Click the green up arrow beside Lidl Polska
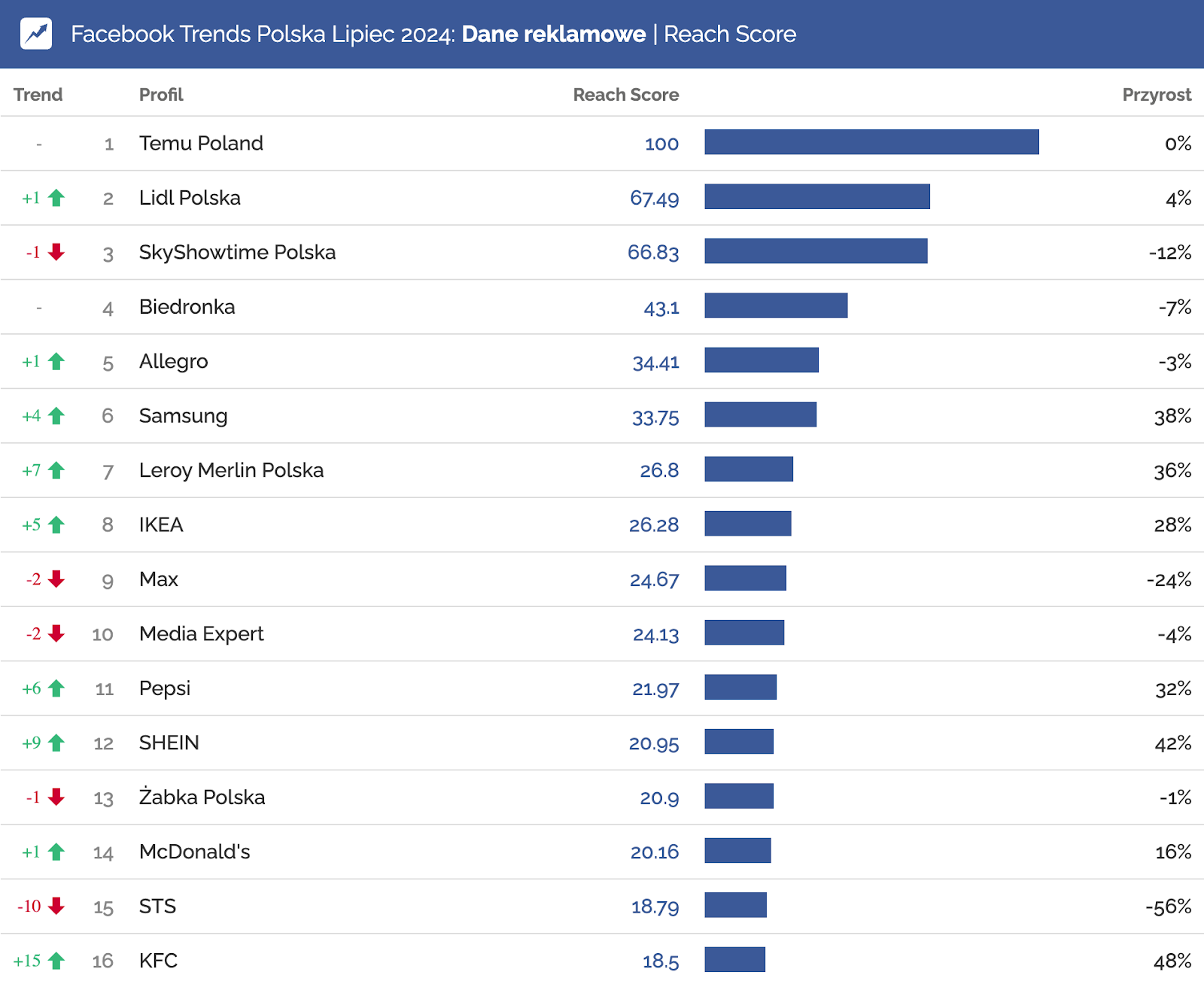The height and width of the screenshot is (981, 1204). point(56,198)
